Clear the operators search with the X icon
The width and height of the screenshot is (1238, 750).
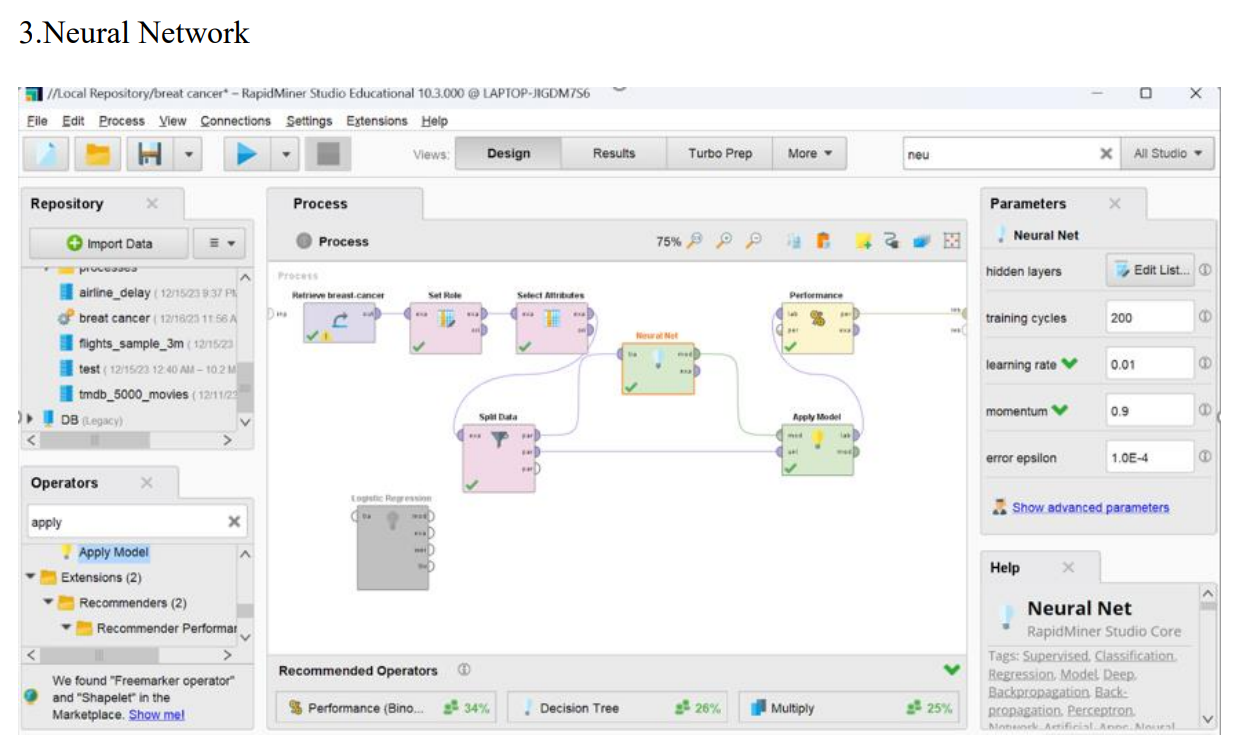pyautogui.click(x=234, y=522)
